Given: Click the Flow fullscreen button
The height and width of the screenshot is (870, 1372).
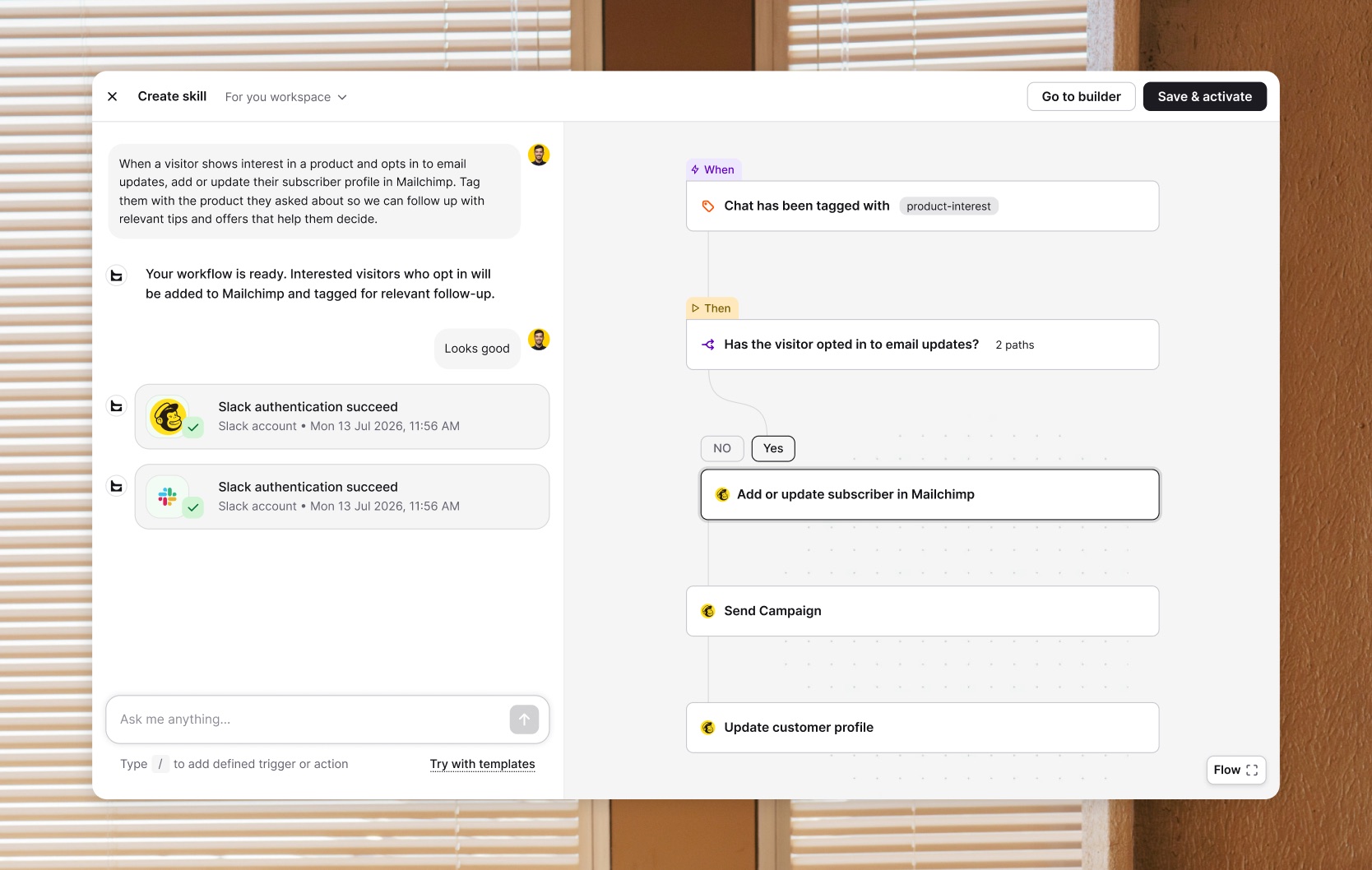Looking at the screenshot, I should point(1235,770).
